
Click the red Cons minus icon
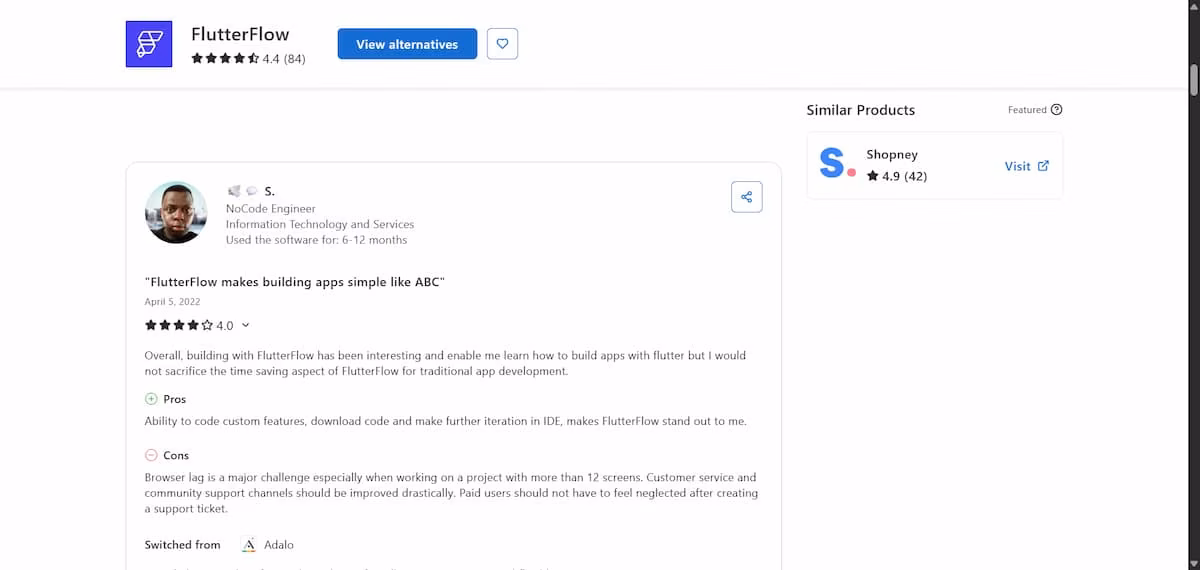(151, 455)
